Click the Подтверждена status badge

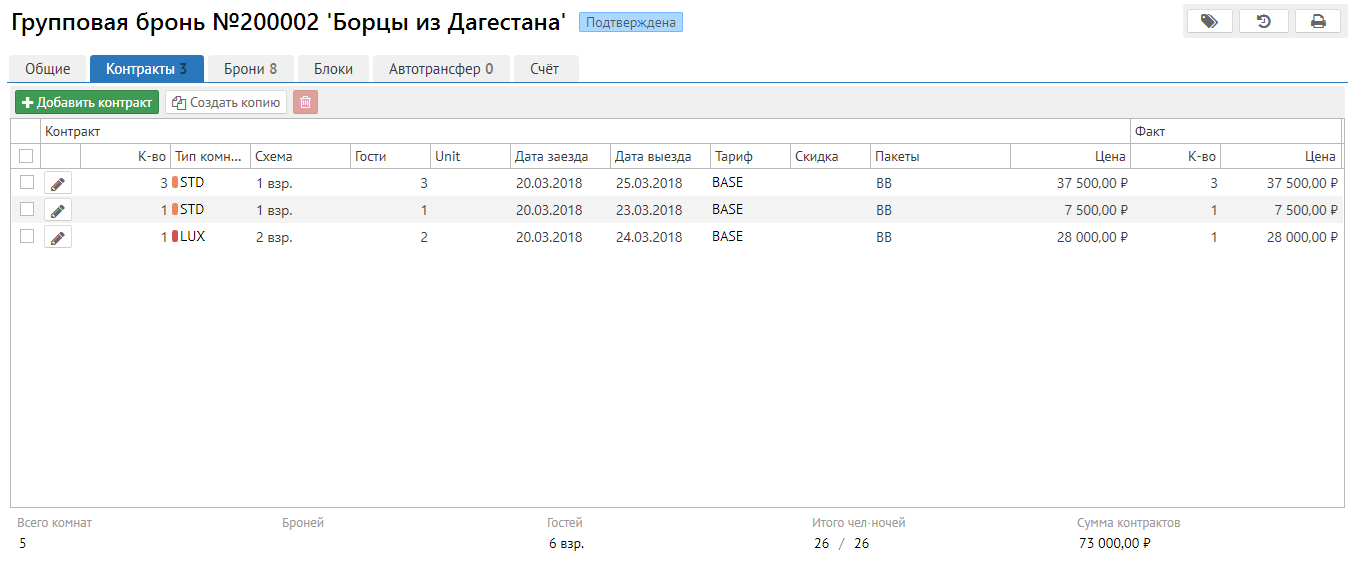pyautogui.click(x=630, y=22)
